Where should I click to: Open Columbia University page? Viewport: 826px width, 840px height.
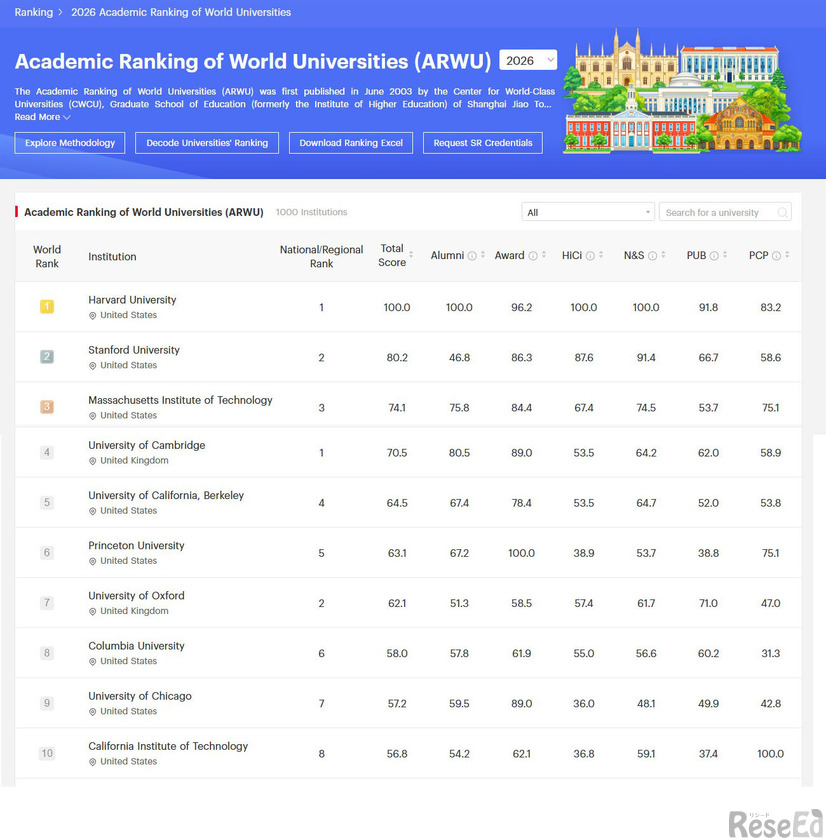pyautogui.click(x=136, y=646)
